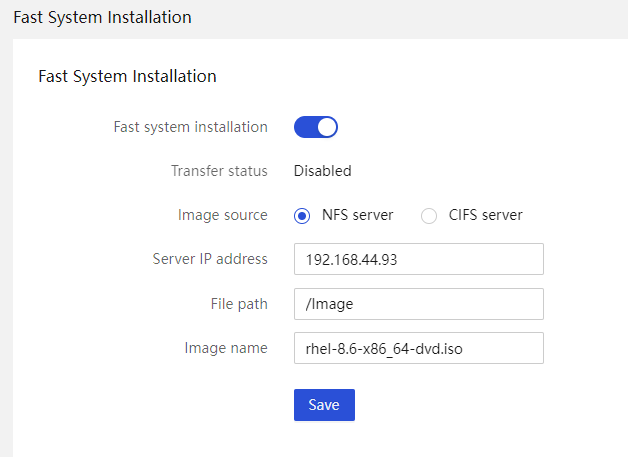The height and width of the screenshot is (457, 628).
Task: Click the 'Fast system installation' field label
Action: (x=191, y=127)
